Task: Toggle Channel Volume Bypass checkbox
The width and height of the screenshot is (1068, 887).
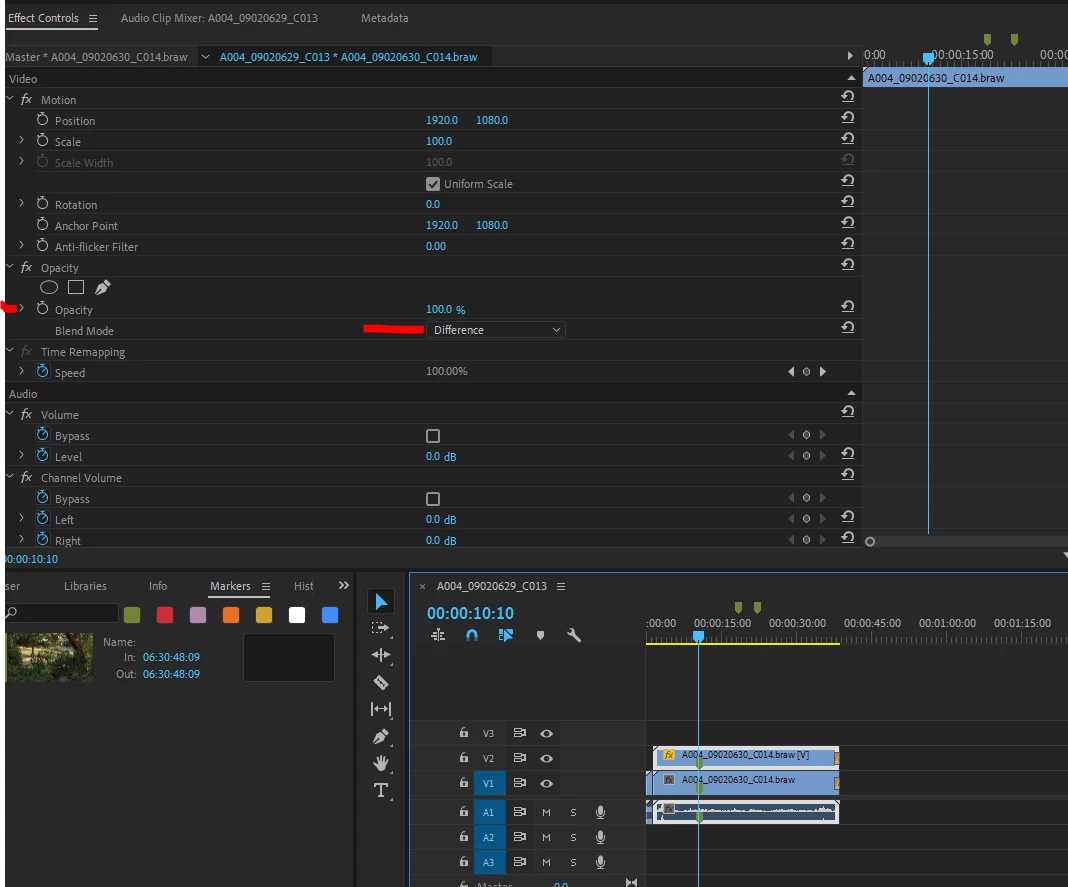Action: 433,499
